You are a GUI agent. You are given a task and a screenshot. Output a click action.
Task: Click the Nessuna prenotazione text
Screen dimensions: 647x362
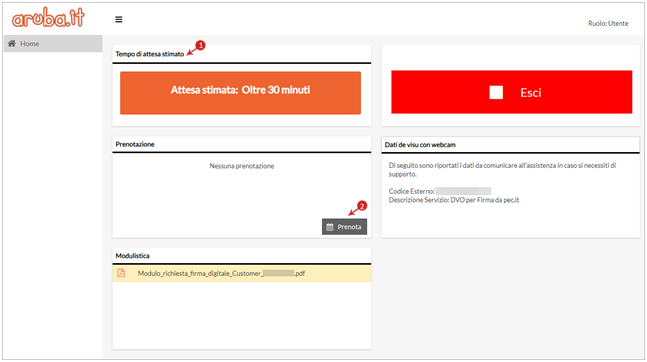coord(242,166)
